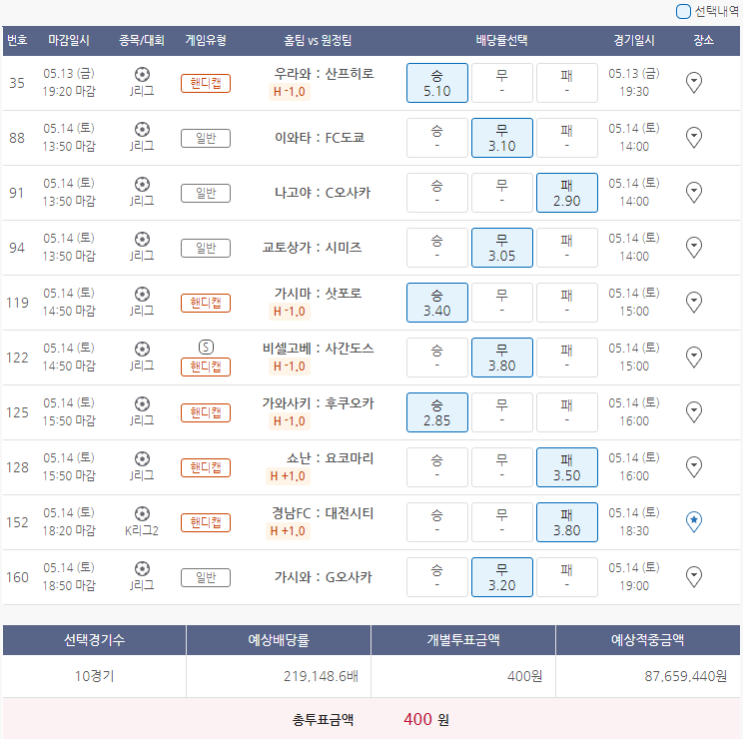Click the soccer ball icon in row 35

pyautogui.click(x=142, y=74)
